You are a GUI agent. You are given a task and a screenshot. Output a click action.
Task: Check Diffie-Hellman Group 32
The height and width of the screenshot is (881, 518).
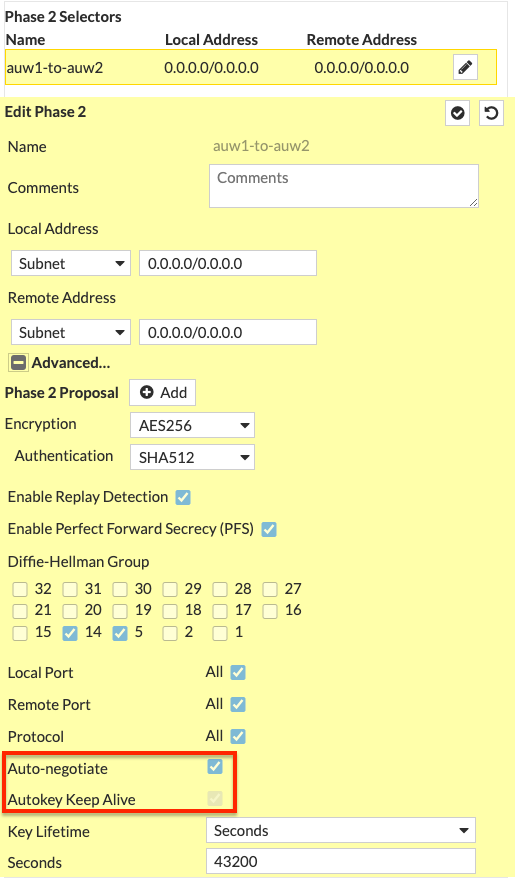coord(20,589)
